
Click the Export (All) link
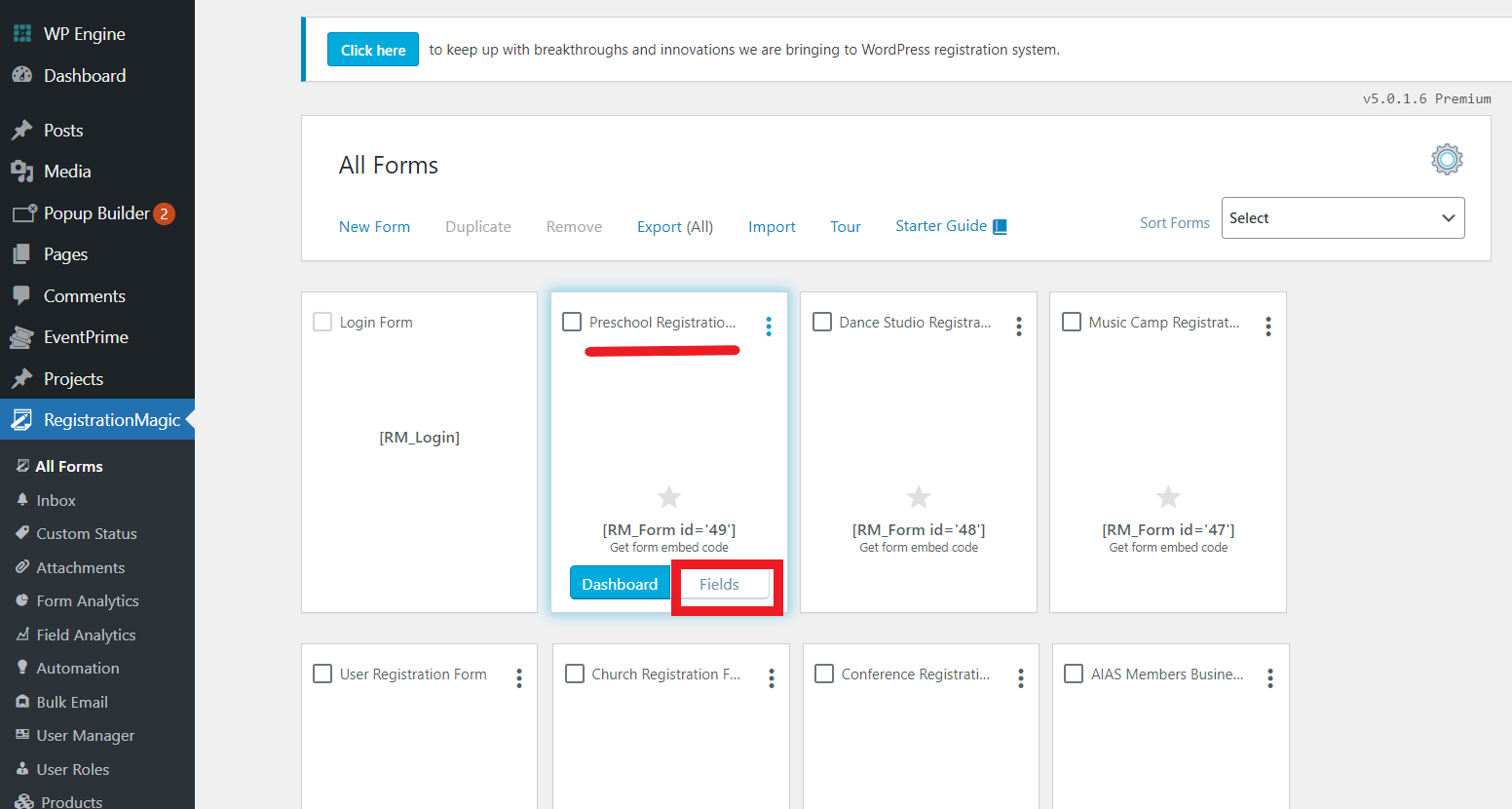(675, 226)
